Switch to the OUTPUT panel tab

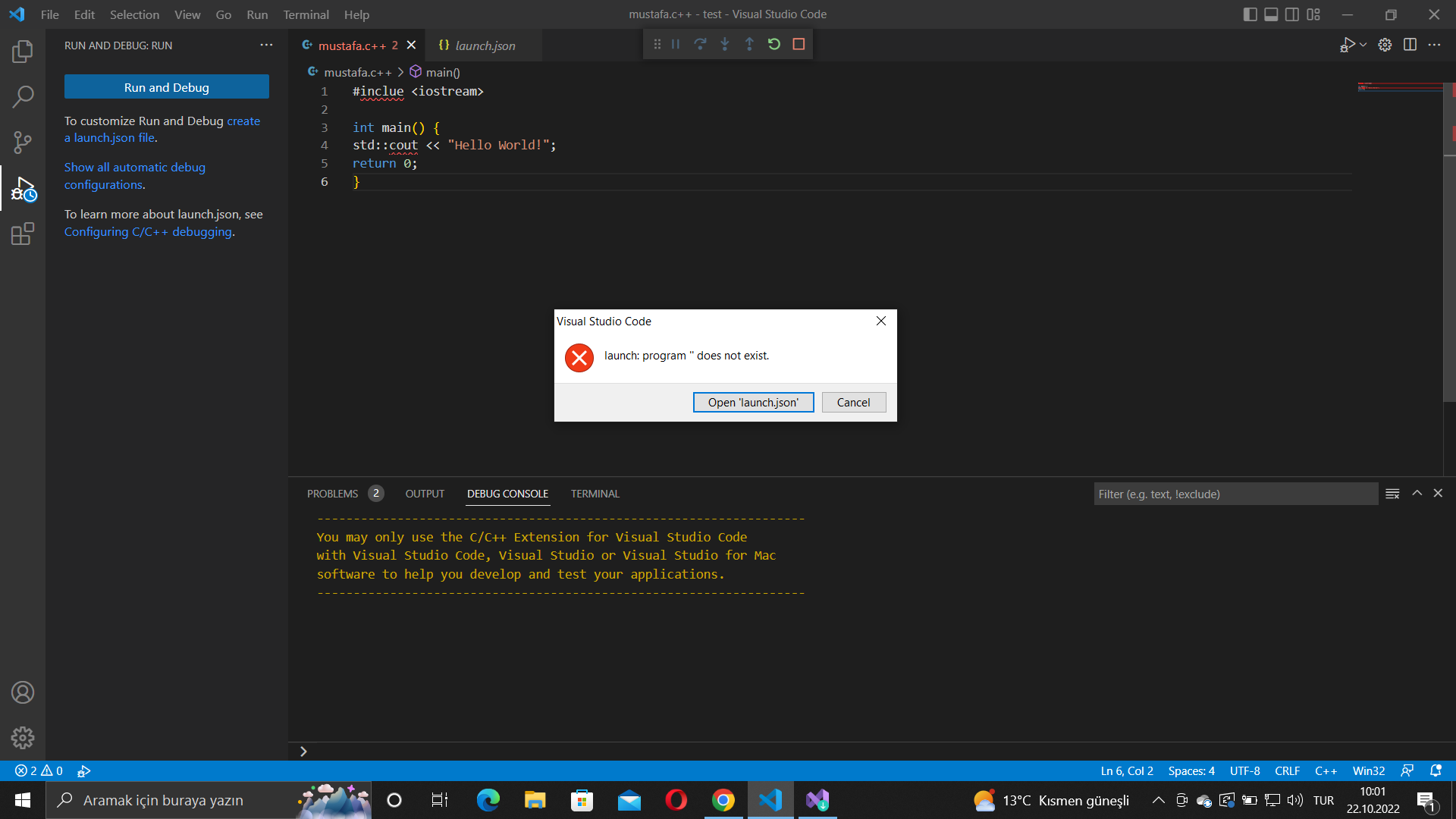pyautogui.click(x=425, y=494)
